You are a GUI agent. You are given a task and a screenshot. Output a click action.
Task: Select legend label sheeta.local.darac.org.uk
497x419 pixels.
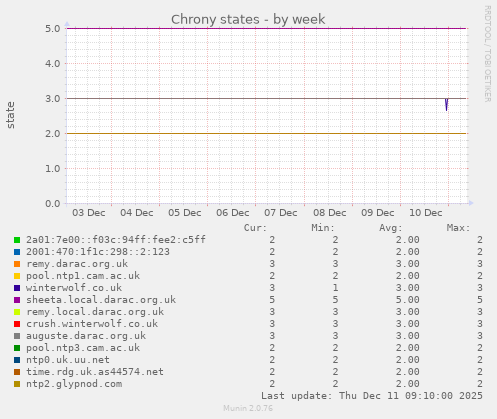pyautogui.click(x=101, y=300)
